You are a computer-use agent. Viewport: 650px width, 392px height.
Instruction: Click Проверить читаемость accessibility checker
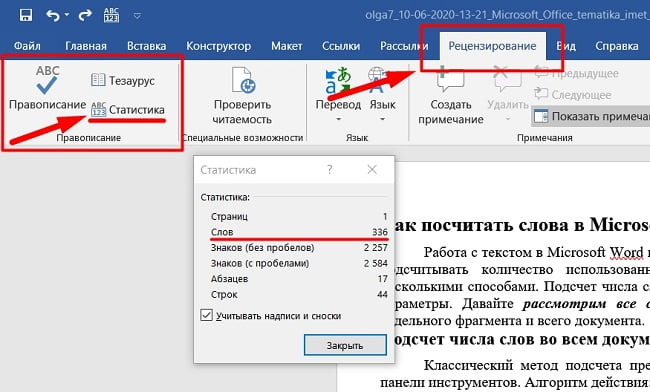pos(242,96)
